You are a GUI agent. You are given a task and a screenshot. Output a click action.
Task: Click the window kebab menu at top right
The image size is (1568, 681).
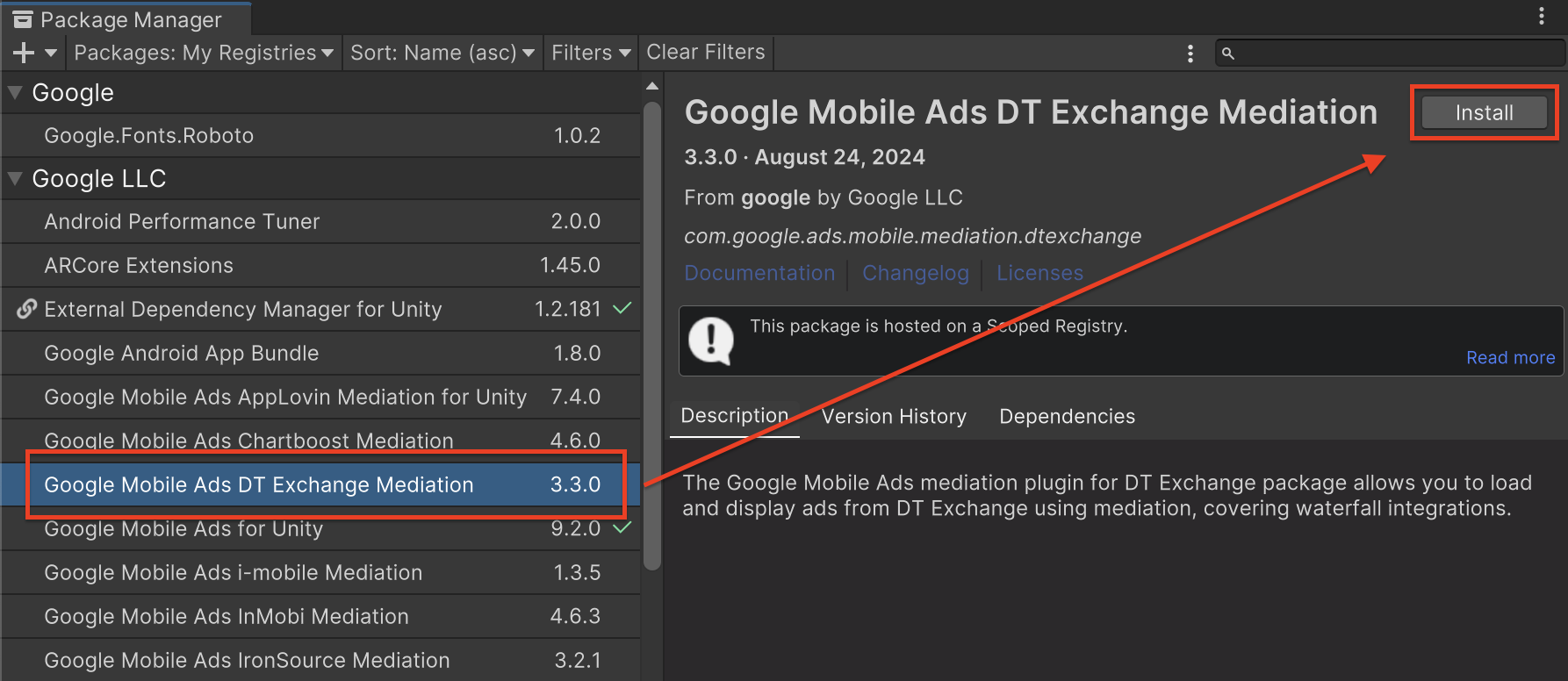(x=1541, y=17)
